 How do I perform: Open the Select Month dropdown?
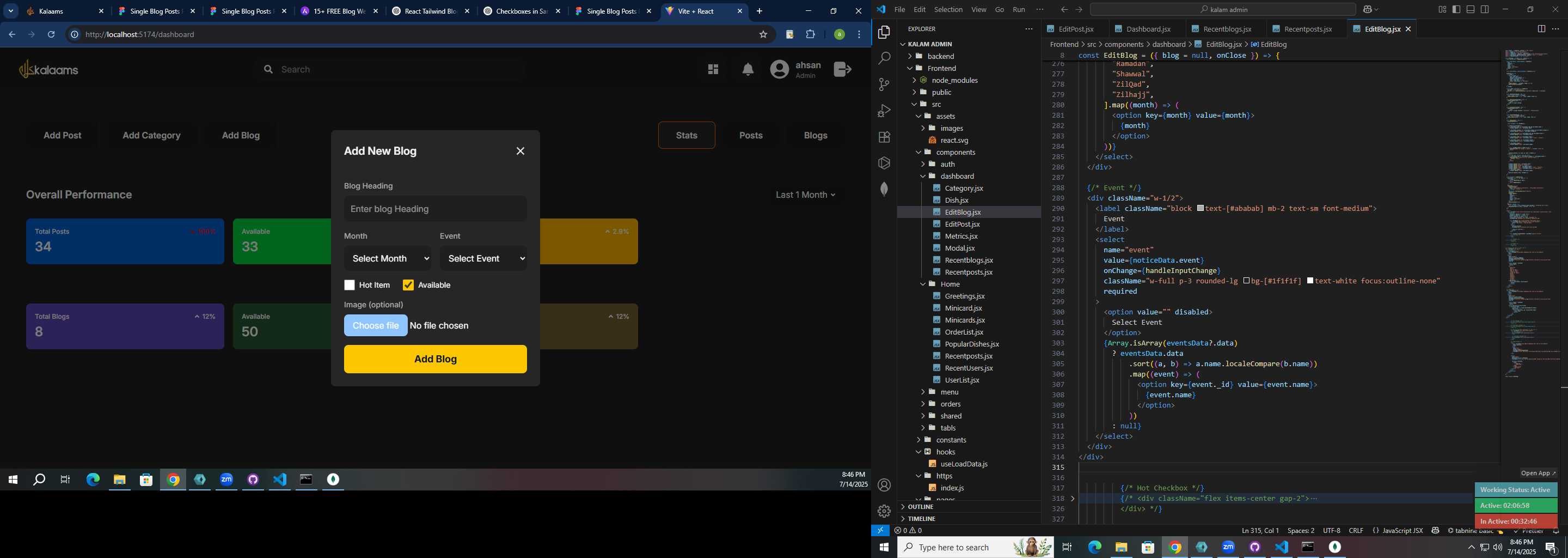tap(387, 258)
